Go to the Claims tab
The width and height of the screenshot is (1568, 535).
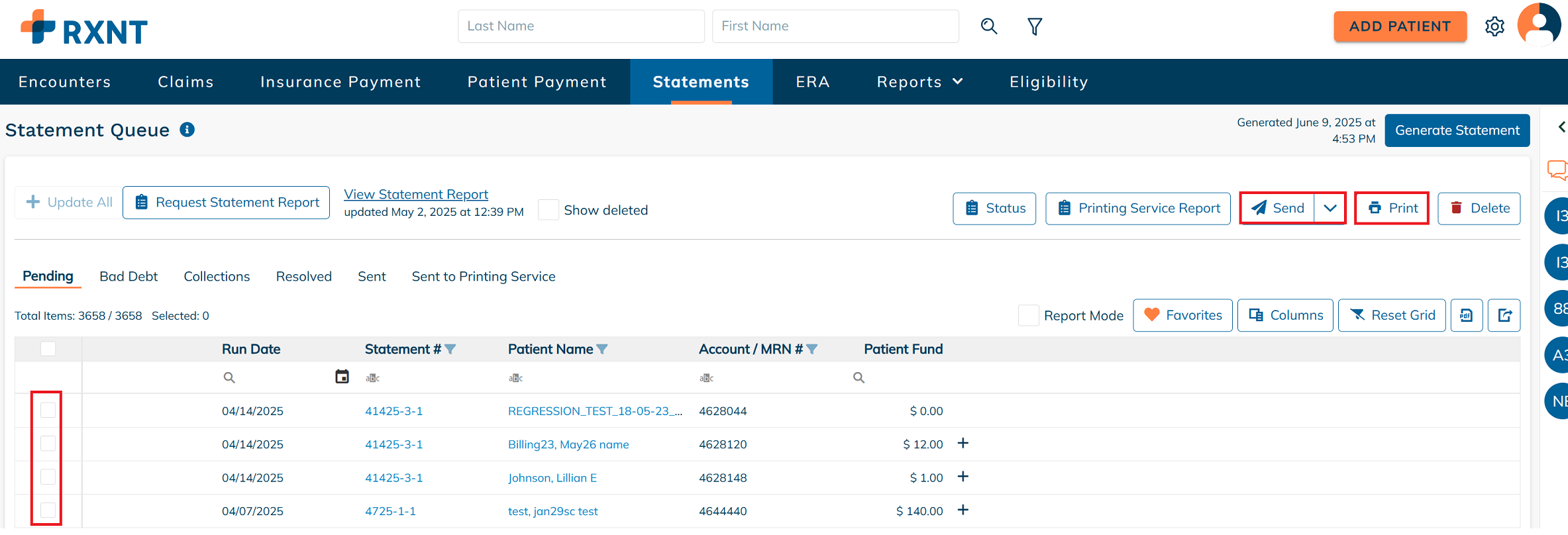pyautogui.click(x=185, y=81)
